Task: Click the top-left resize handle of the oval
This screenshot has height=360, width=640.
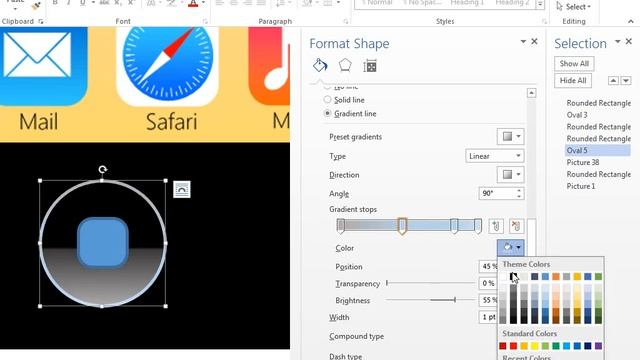Action: point(40,180)
